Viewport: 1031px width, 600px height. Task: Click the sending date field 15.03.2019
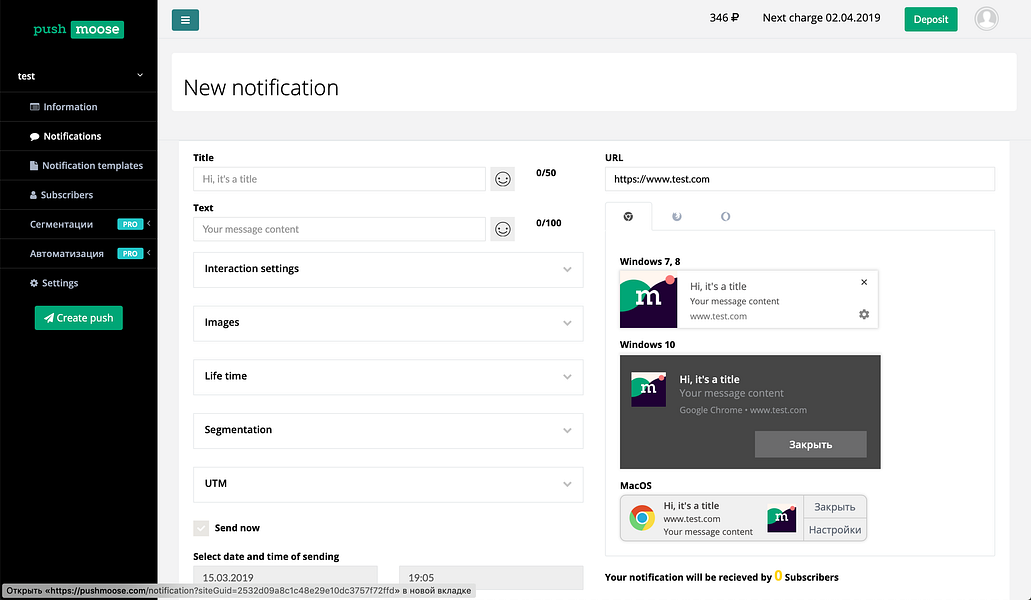[x=285, y=578]
